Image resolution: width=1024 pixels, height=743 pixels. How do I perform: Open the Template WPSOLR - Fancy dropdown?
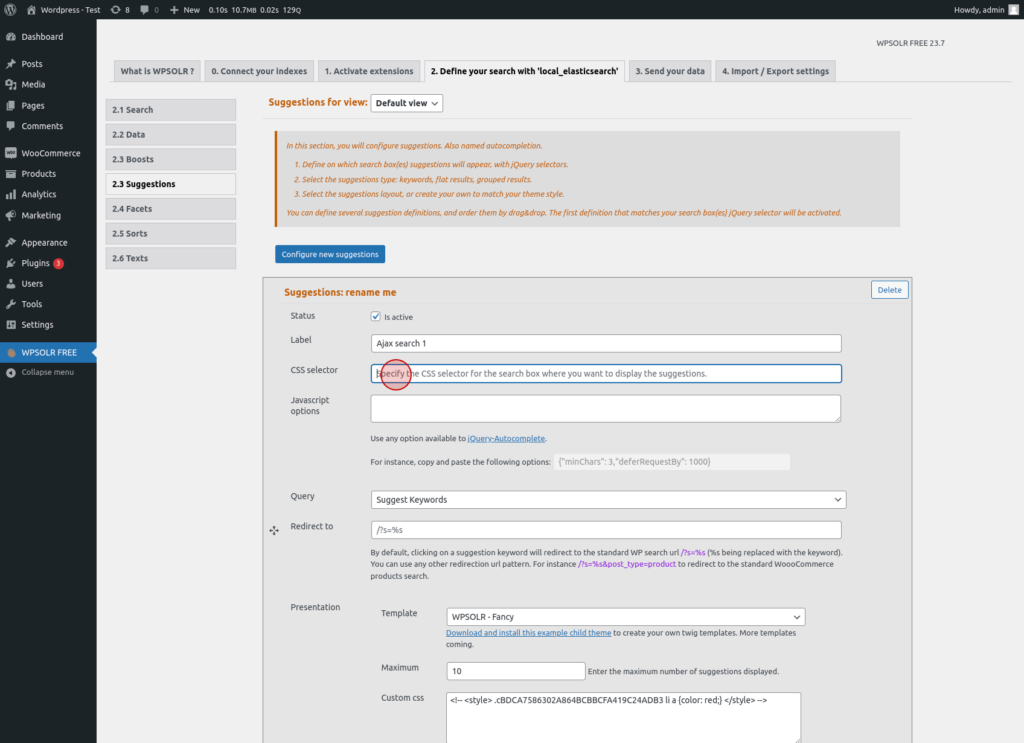click(x=626, y=617)
